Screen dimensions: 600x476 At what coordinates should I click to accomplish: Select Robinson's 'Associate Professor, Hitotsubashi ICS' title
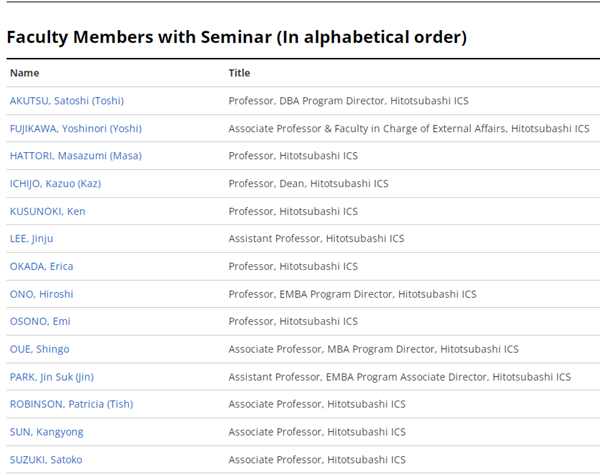(x=317, y=404)
